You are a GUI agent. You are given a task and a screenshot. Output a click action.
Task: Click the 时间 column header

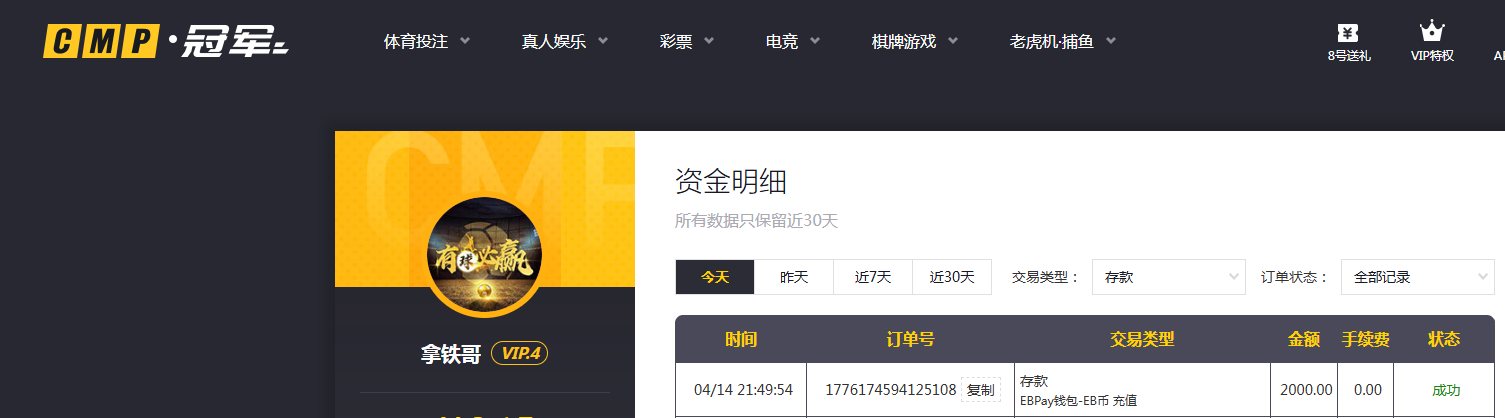pyautogui.click(x=741, y=340)
